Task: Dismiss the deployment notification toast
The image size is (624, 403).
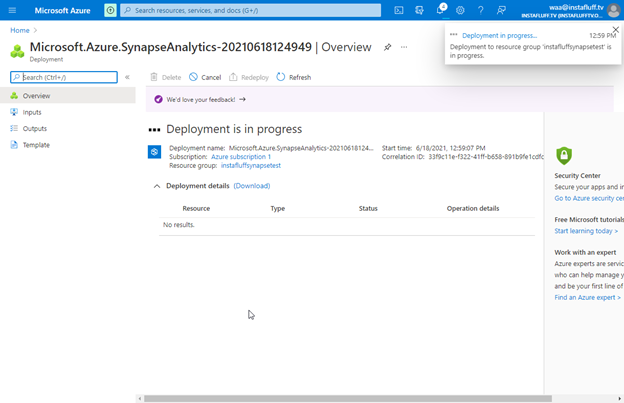Action: [x=616, y=29]
